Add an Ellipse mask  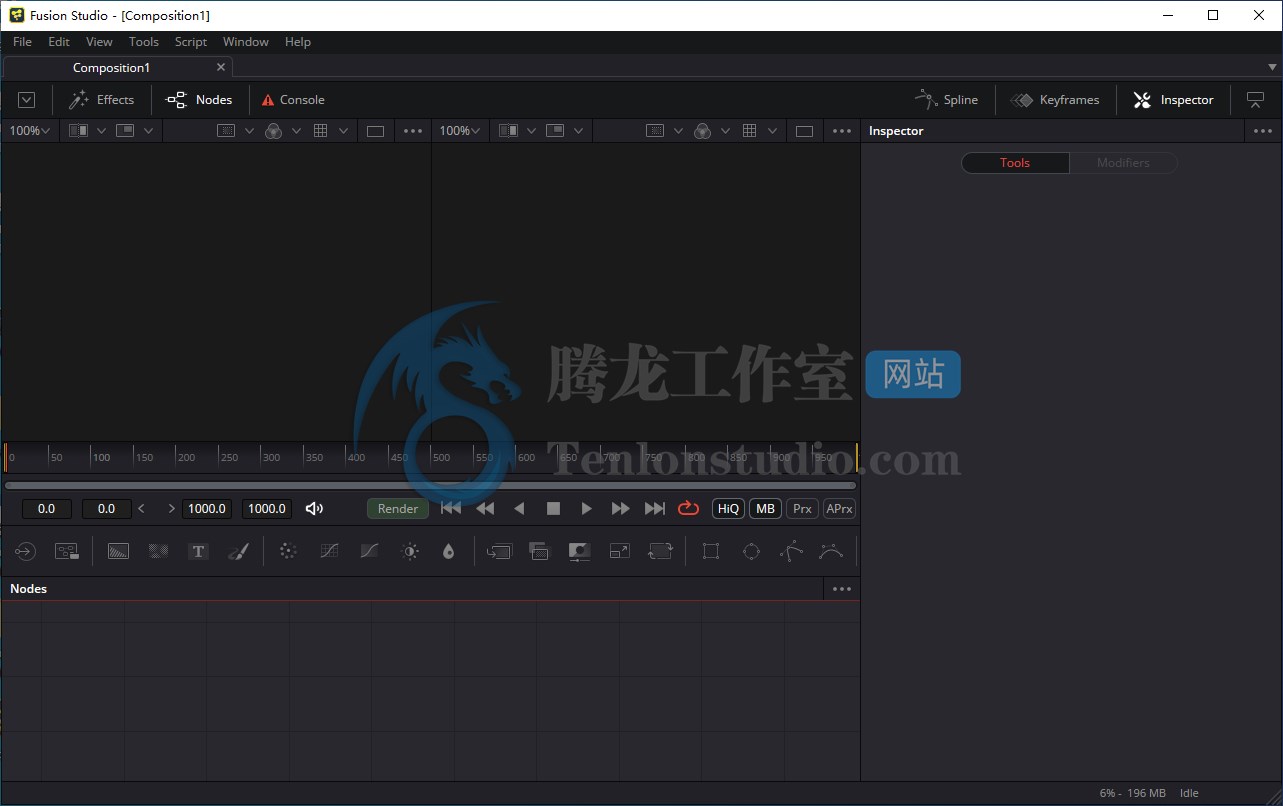tap(751, 551)
